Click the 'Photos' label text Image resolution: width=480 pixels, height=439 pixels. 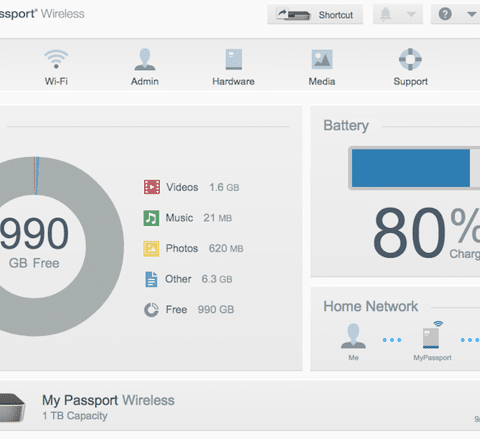click(182, 248)
